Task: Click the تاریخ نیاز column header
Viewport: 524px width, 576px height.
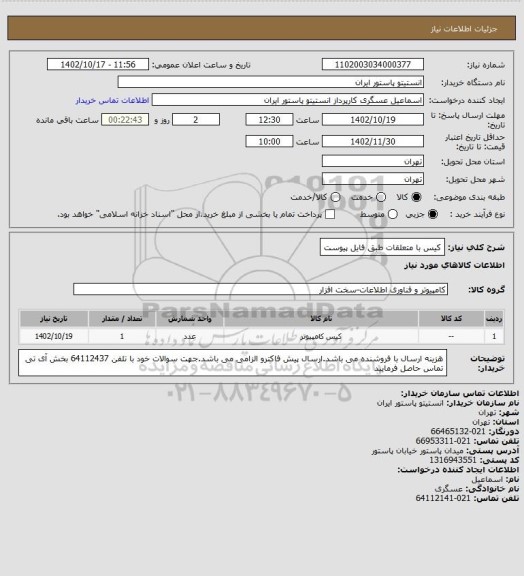Action: (x=54, y=319)
